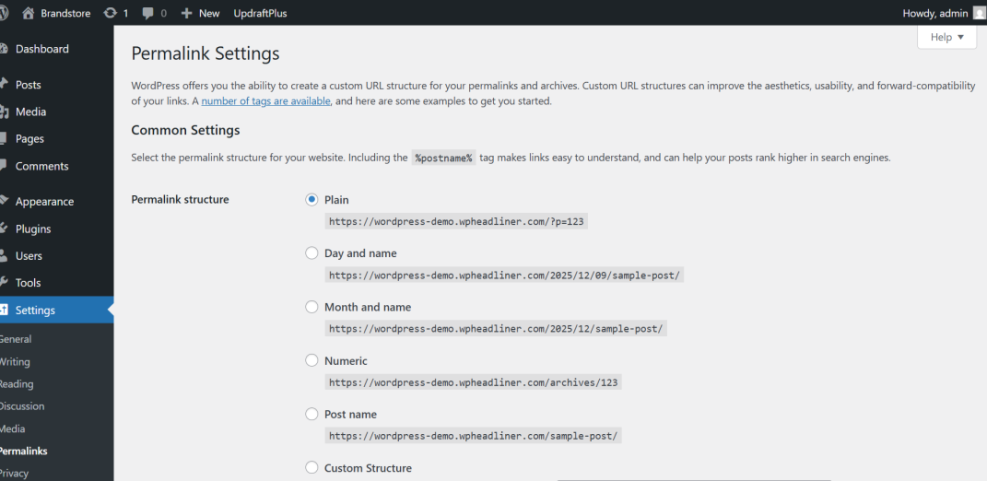The width and height of the screenshot is (987, 481).
Task: Click the Permalink structure row label
Action: (x=180, y=200)
